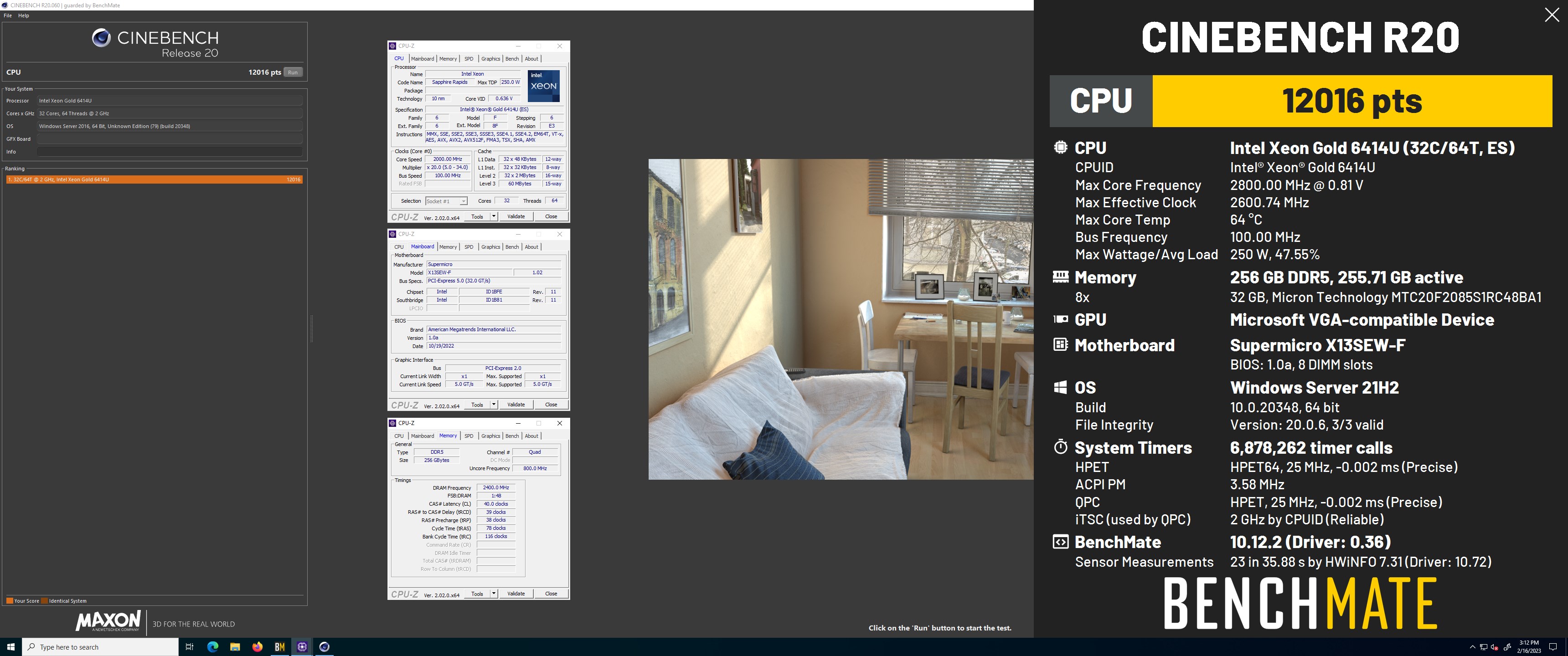Open CPU tab in middle CPU-Z window
This screenshot has height=656, width=1568.
click(399, 247)
